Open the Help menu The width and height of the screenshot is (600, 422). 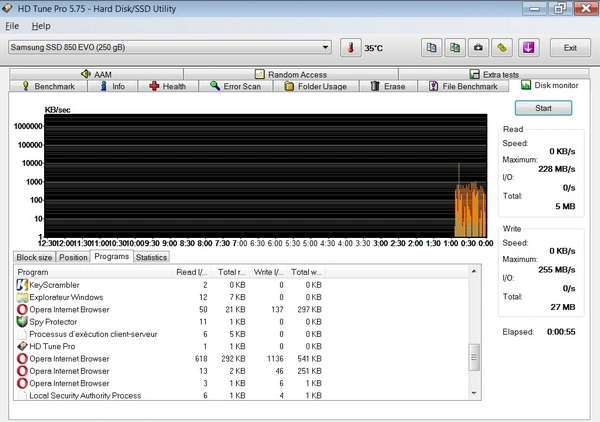coord(40,25)
